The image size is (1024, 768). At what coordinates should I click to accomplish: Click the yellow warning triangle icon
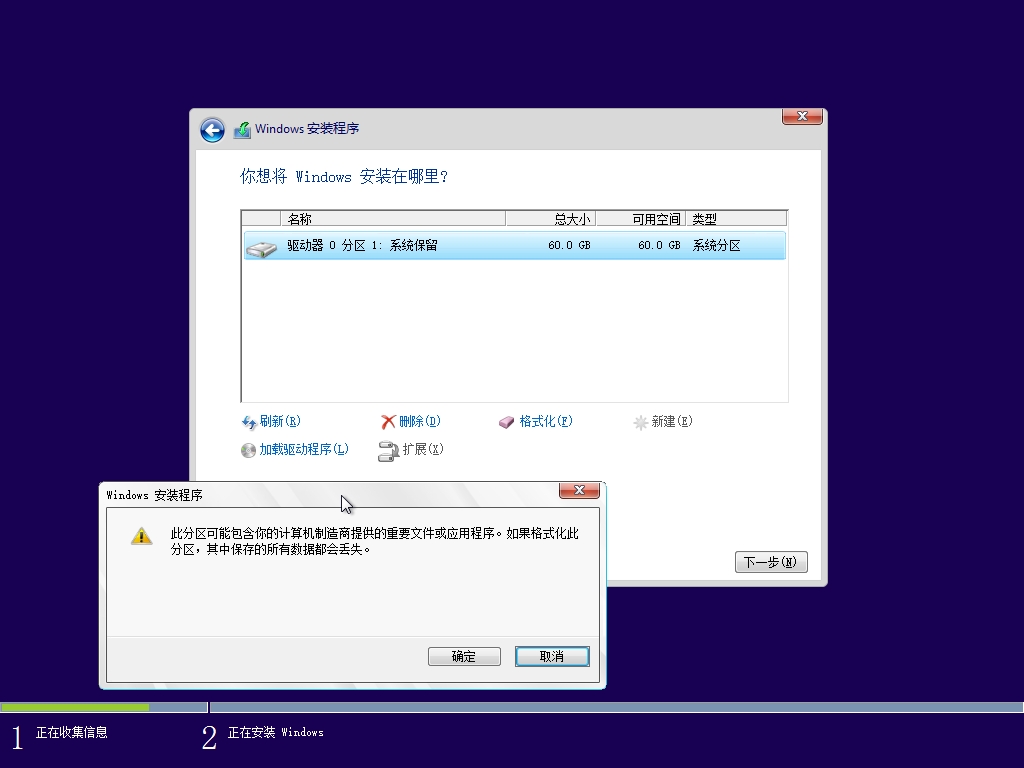click(x=142, y=536)
